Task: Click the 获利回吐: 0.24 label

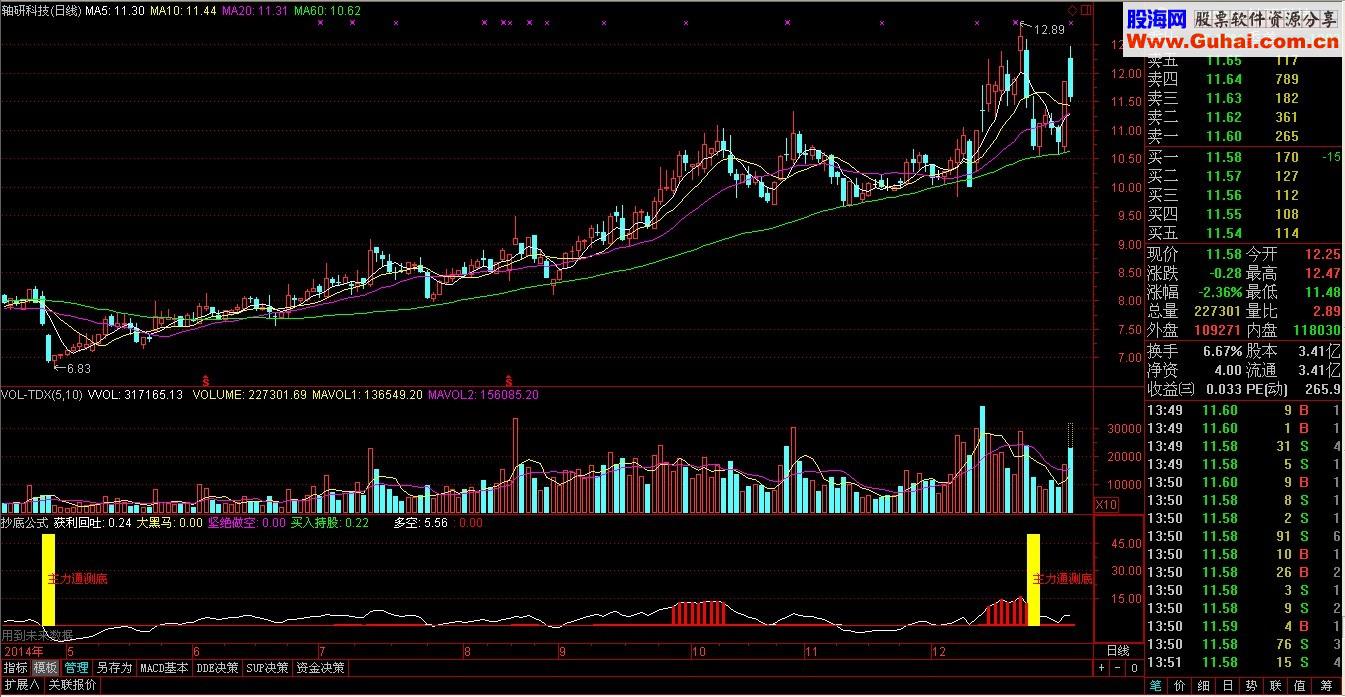Action: tap(92, 522)
